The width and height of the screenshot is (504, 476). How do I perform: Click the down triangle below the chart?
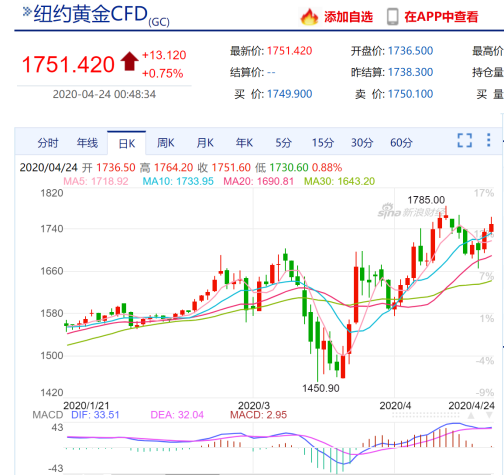pos(489,415)
